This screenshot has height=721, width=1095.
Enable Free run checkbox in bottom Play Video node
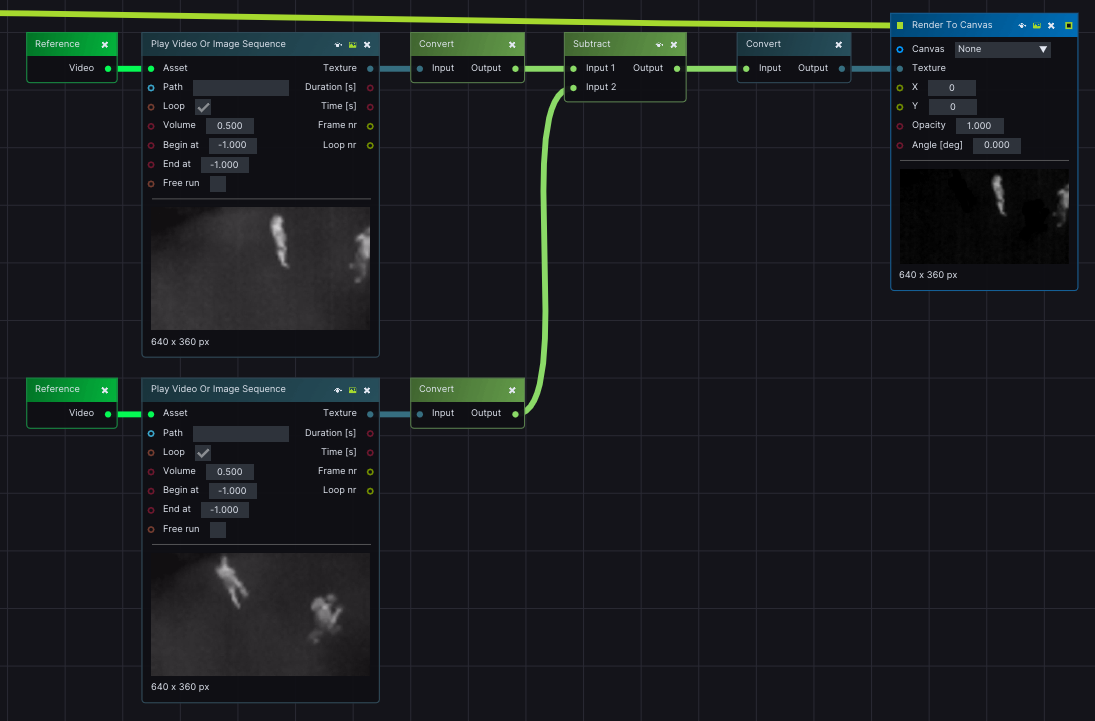218,530
